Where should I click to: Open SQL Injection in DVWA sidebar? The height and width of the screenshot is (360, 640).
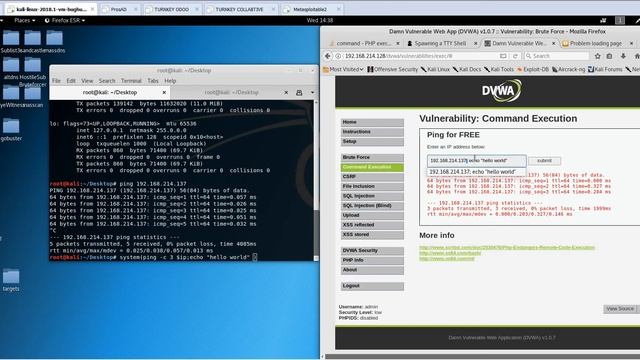(x=372, y=196)
